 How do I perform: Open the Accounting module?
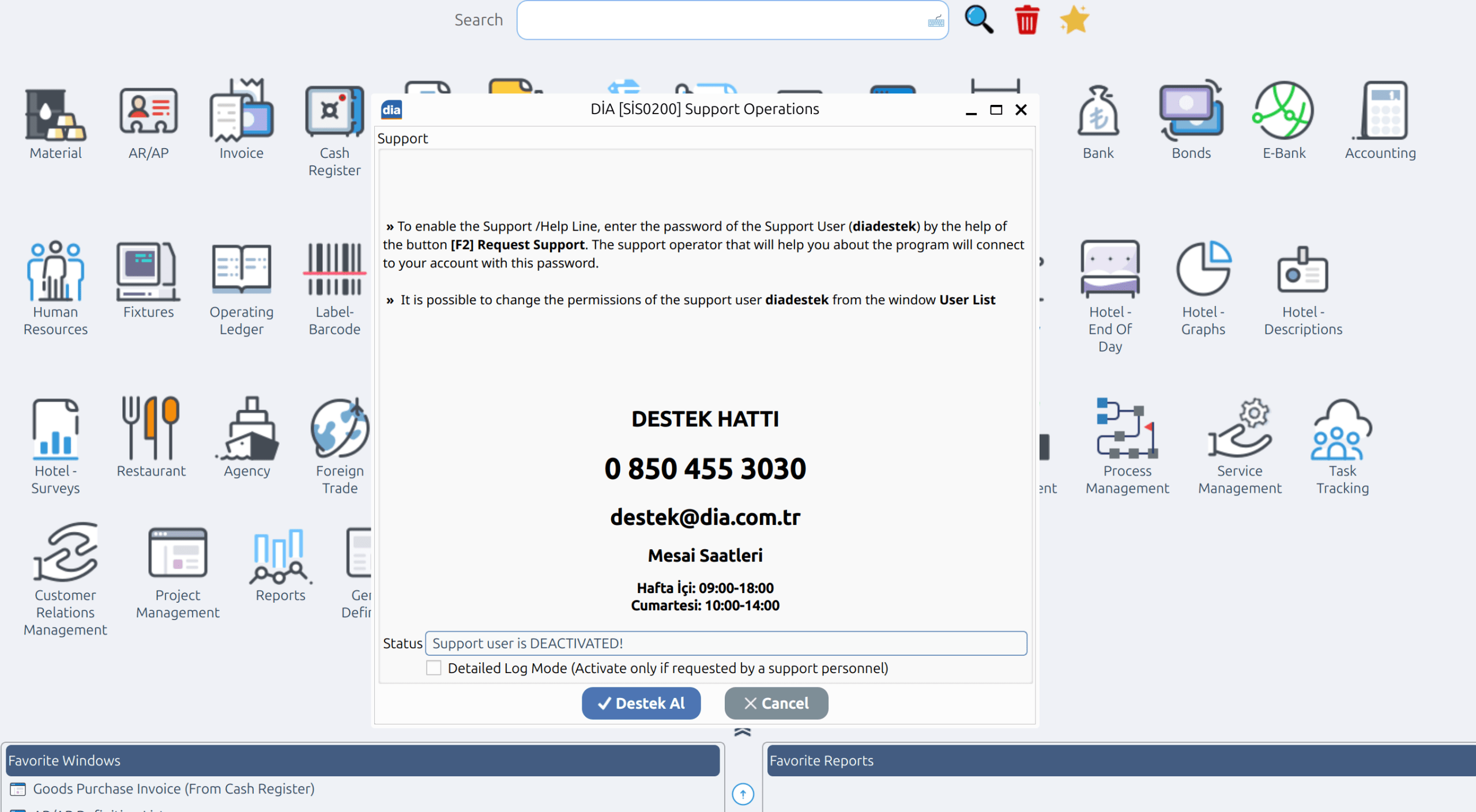pyautogui.click(x=1380, y=120)
